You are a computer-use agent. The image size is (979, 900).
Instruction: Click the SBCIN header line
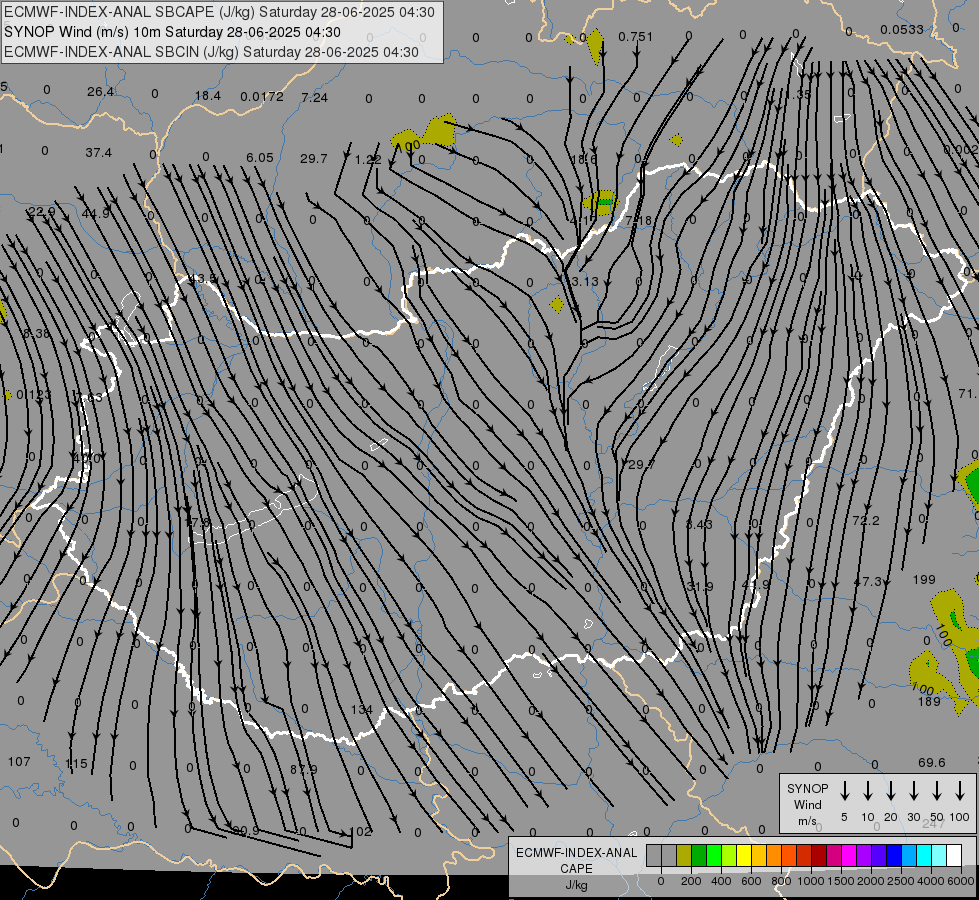211,52
